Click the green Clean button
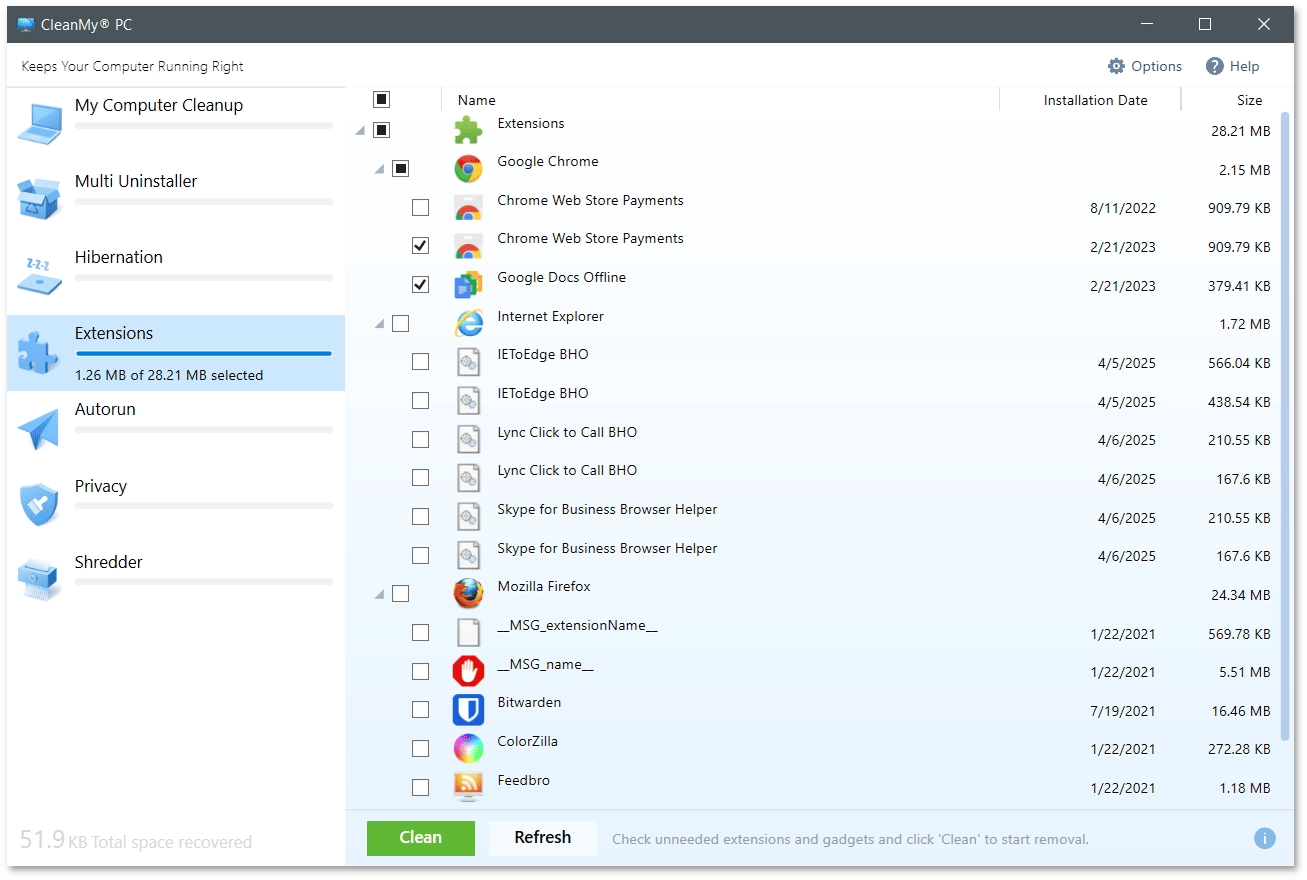Viewport: 1307px width, 880px height. point(420,838)
